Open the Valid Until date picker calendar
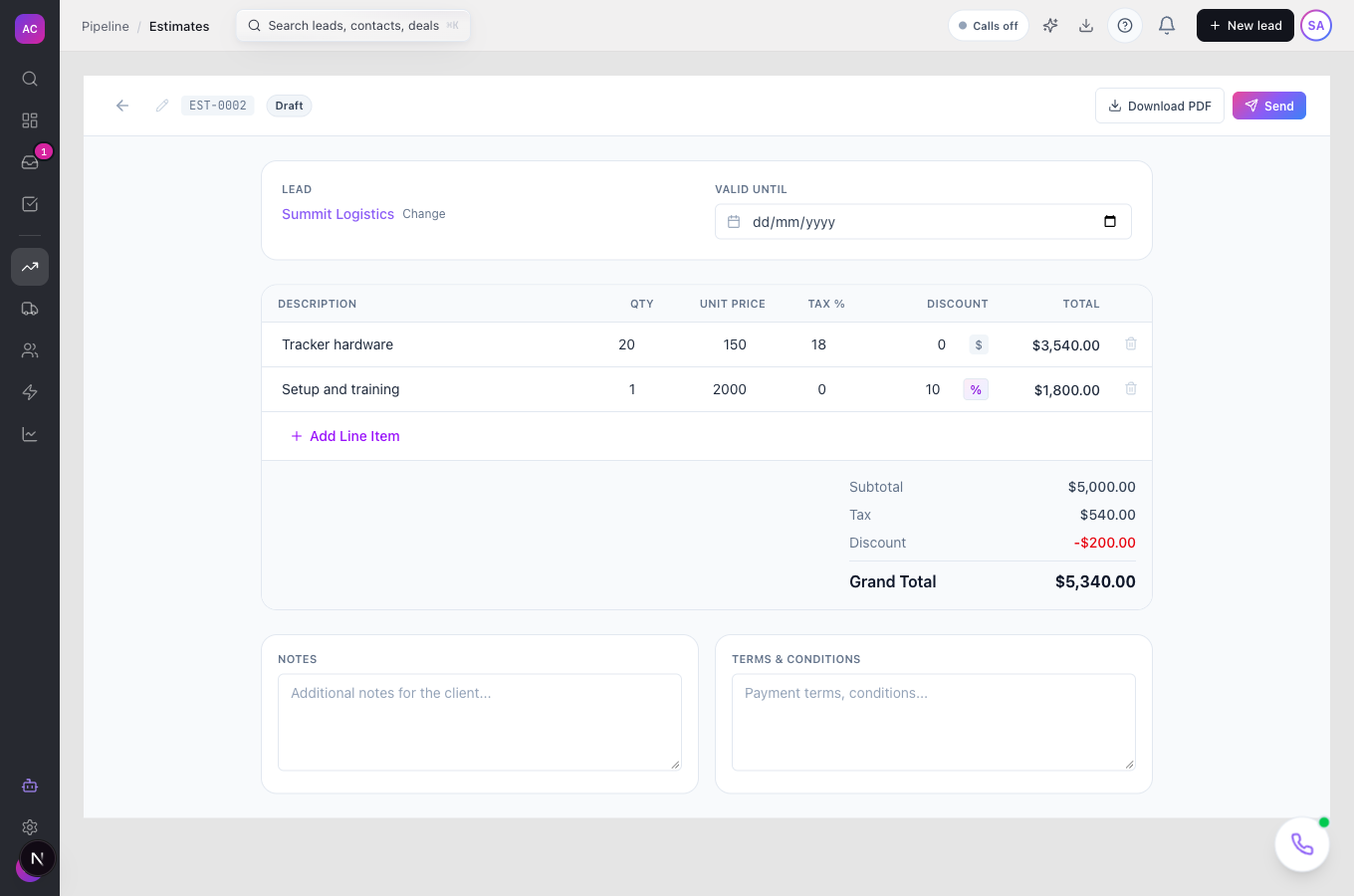 [x=1110, y=221]
